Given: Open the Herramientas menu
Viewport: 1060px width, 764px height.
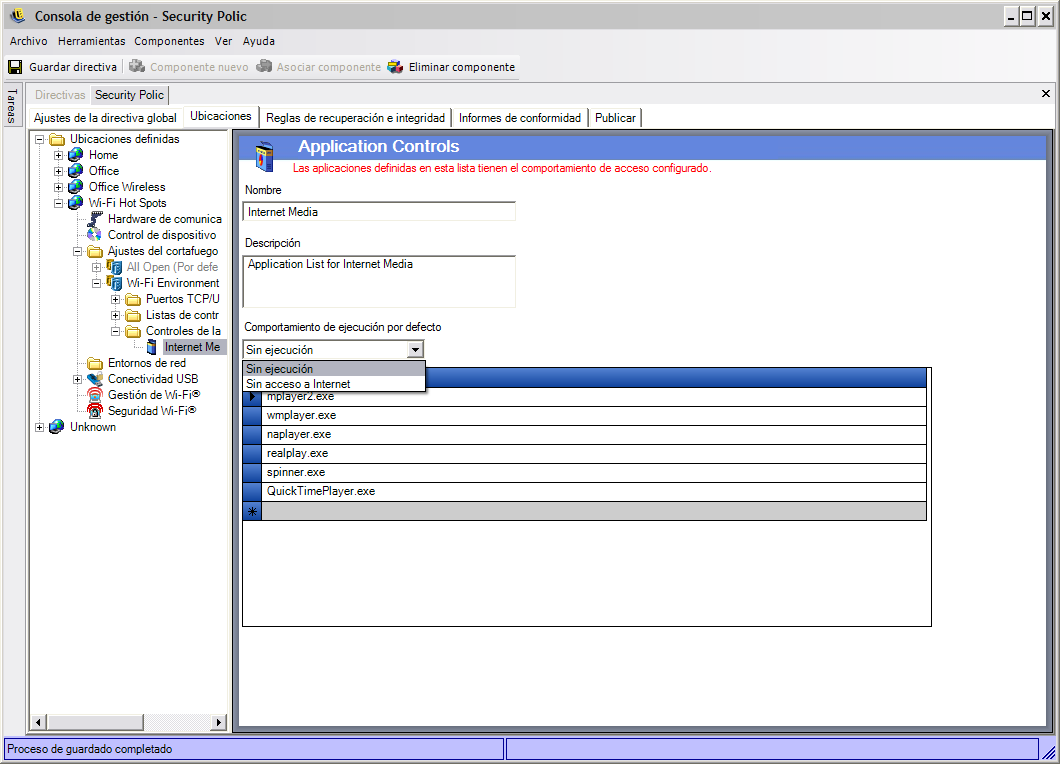Looking at the screenshot, I should pyautogui.click(x=91, y=41).
